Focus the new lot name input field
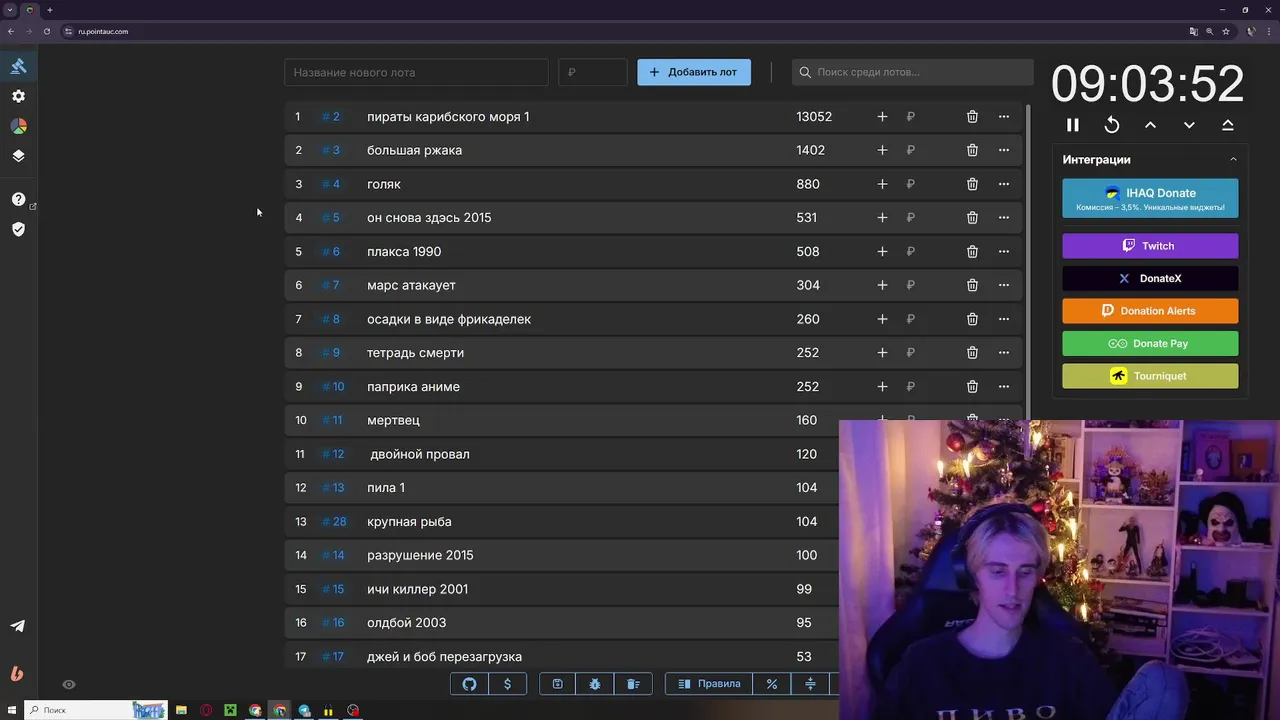 point(416,72)
